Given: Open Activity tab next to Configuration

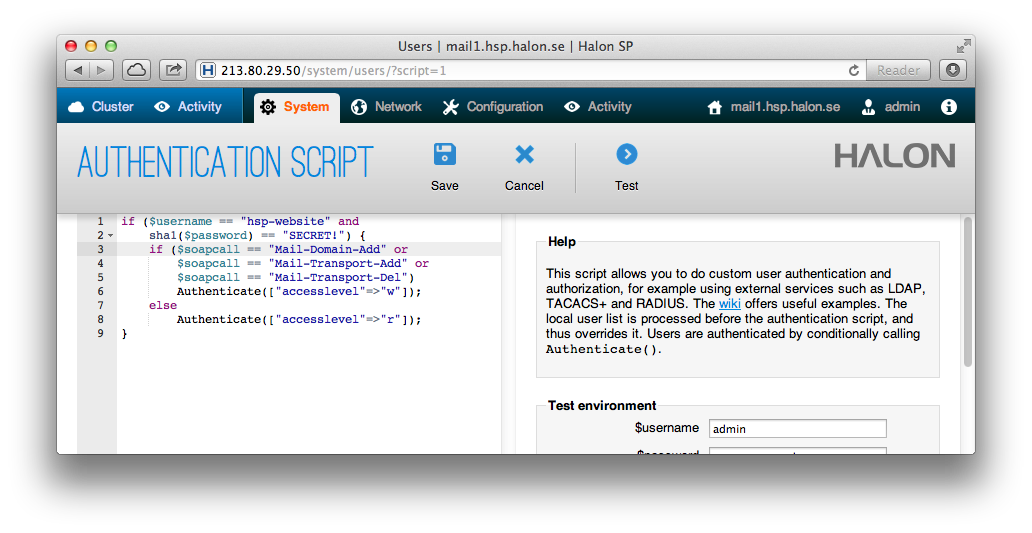Looking at the screenshot, I should point(598,107).
